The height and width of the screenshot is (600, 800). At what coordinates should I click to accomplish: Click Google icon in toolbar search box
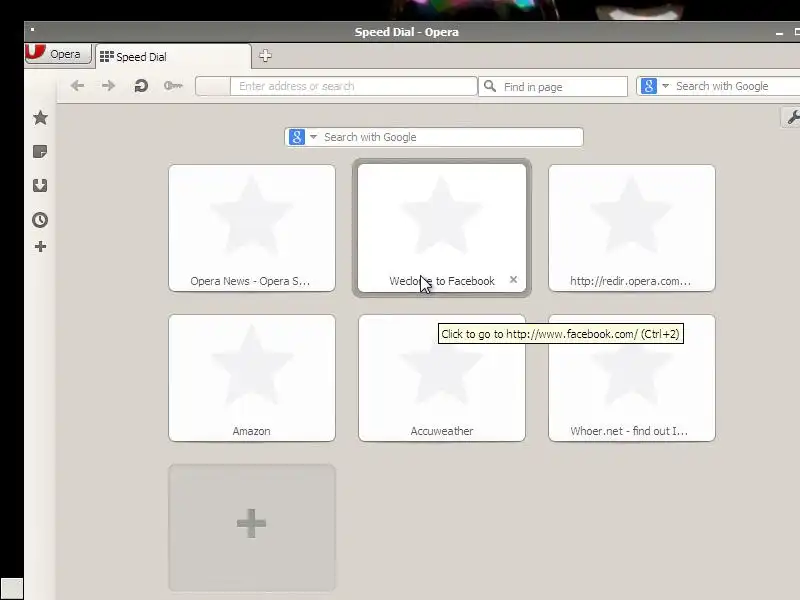click(x=648, y=86)
